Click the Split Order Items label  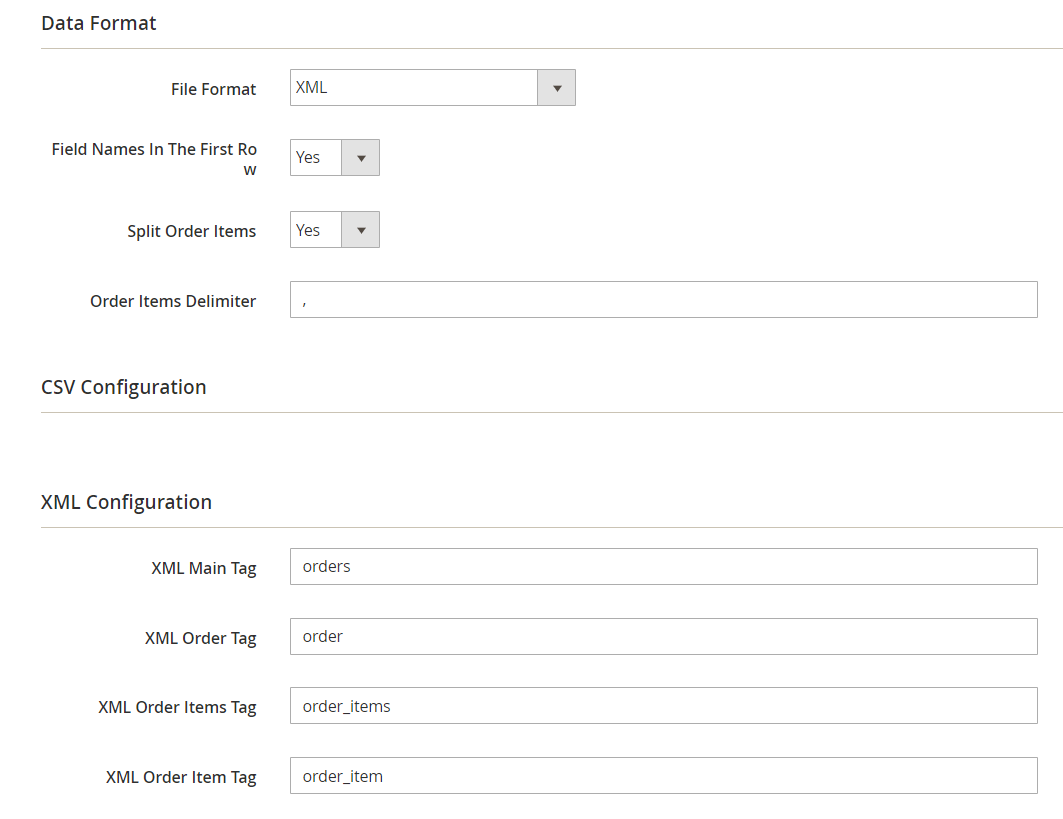[192, 232]
